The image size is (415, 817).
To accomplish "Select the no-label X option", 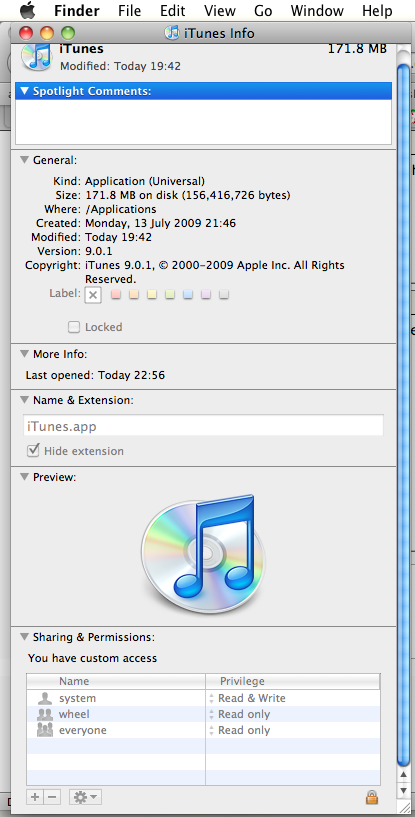I will pyautogui.click(x=93, y=295).
